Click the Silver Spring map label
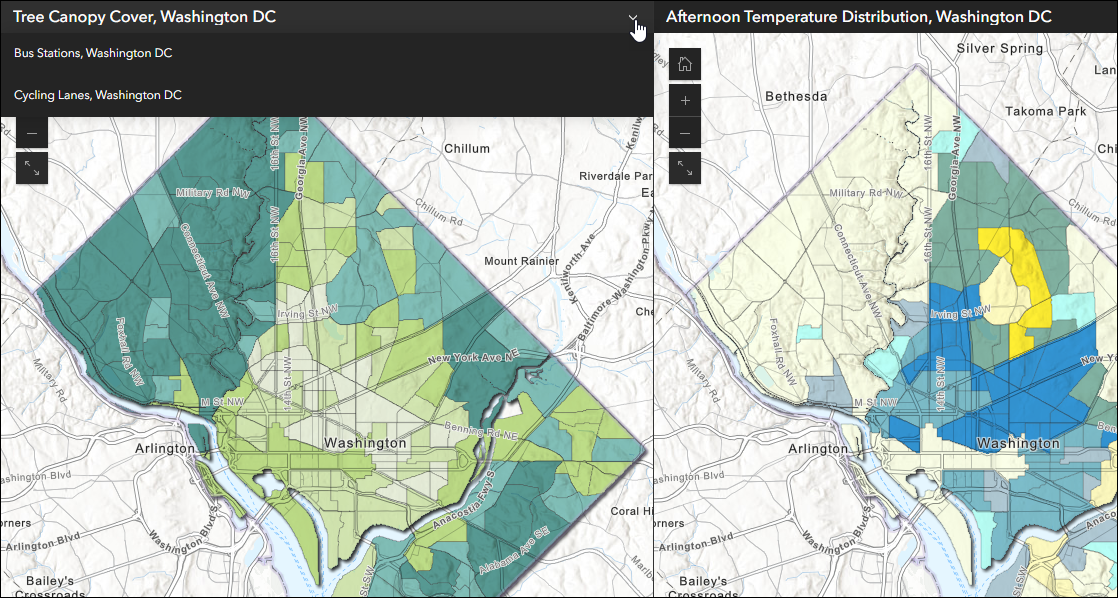The height and width of the screenshot is (598, 1118). [x=1000, y=48]
